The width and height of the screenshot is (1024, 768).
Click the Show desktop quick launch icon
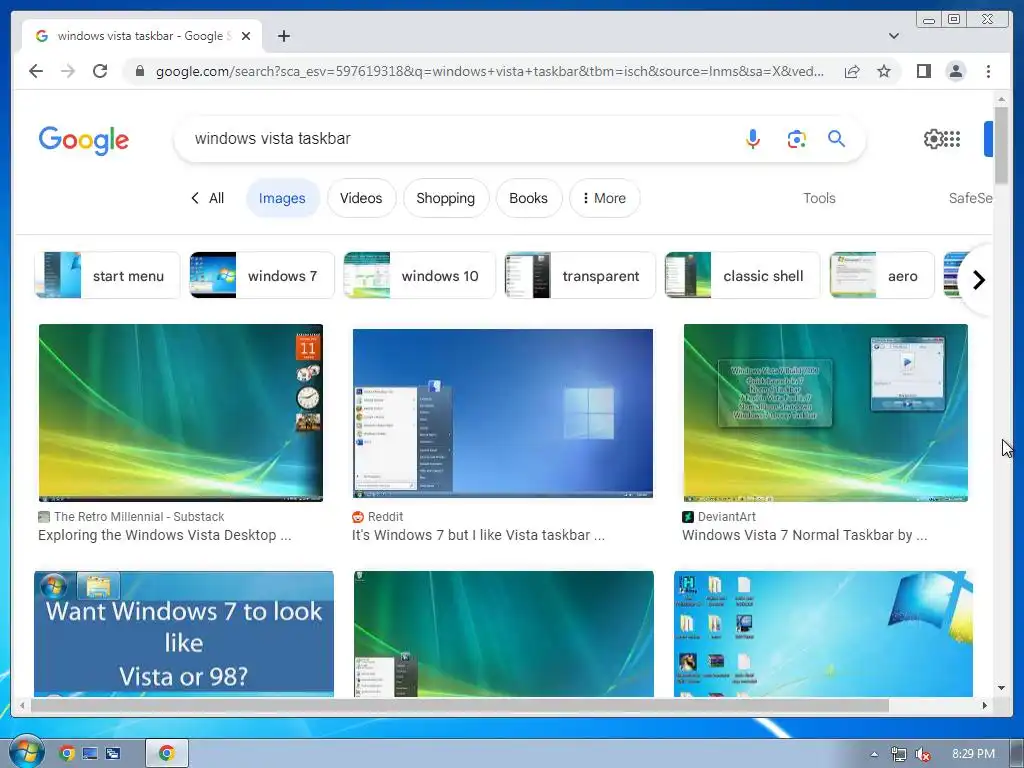pyautogui.click(x=90, y=754)
